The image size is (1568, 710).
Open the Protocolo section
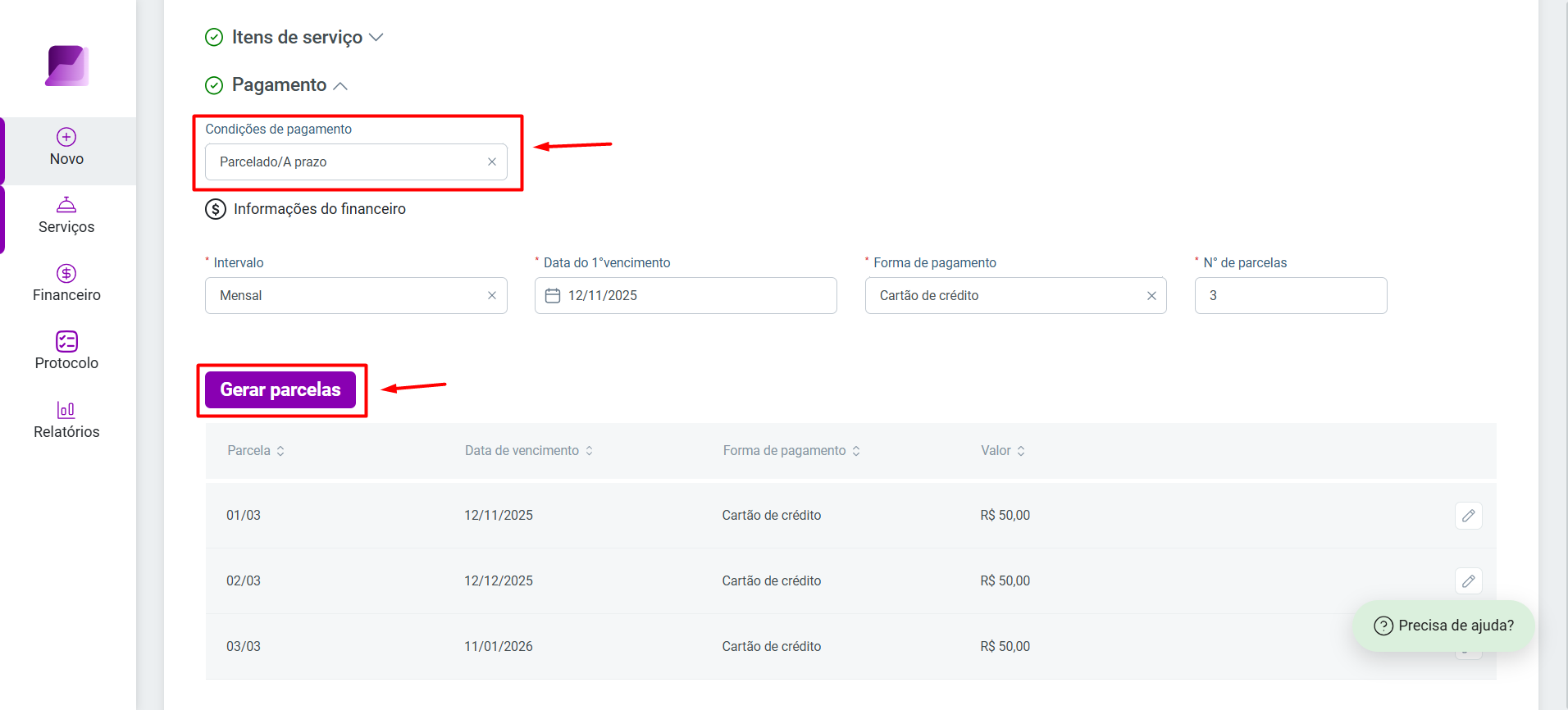pos(66,352)
